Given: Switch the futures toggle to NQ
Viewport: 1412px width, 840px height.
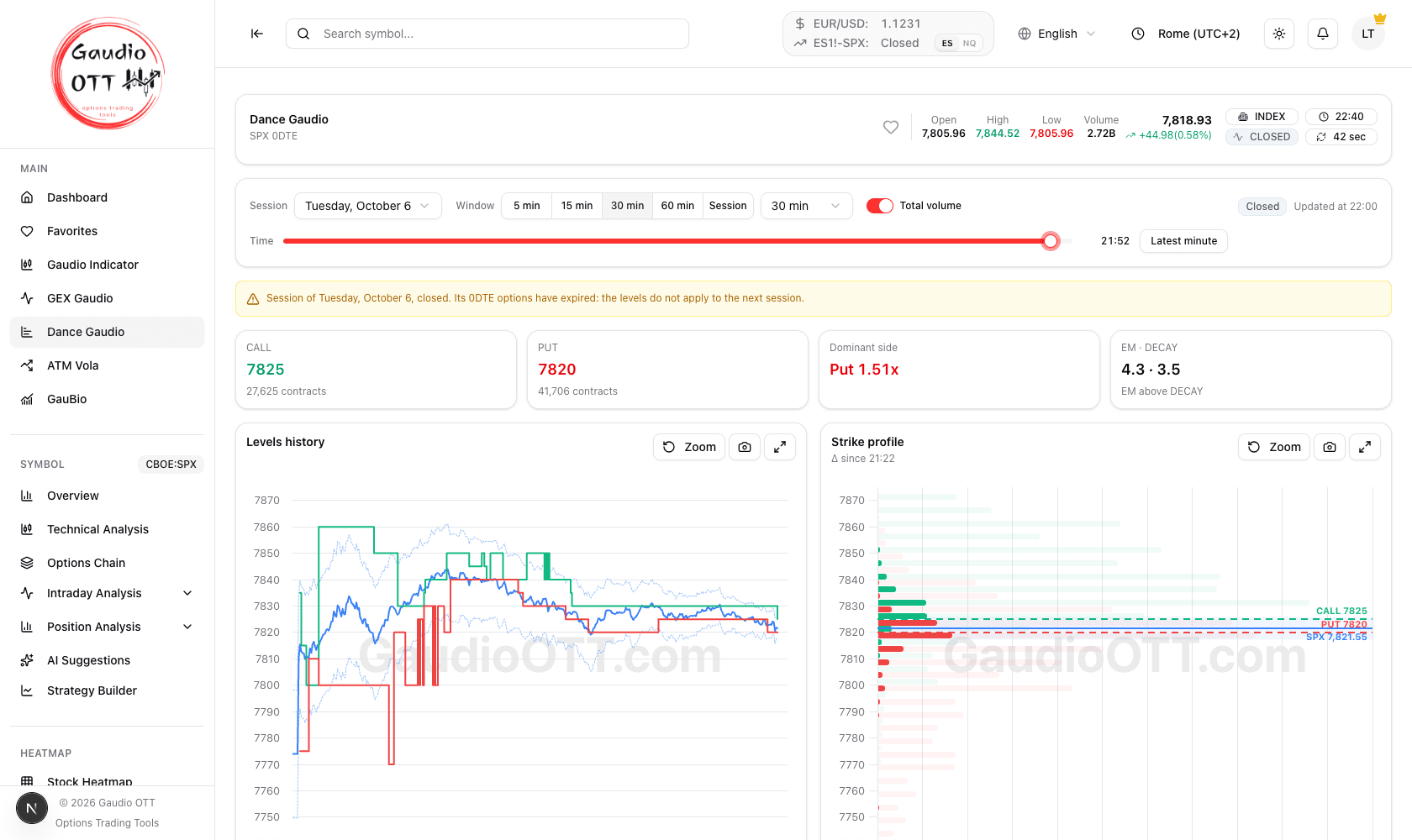Looking at the screenshot, I should click(x=970, y=44).
